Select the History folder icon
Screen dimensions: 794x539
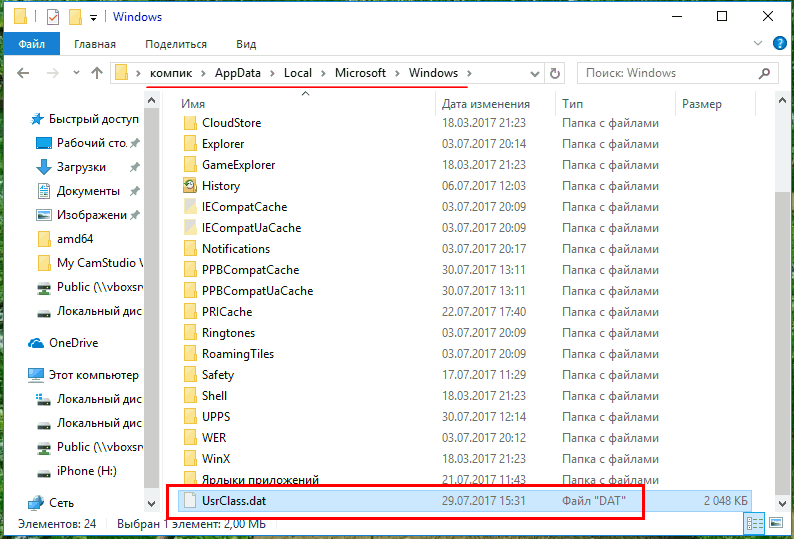point(190,186)
